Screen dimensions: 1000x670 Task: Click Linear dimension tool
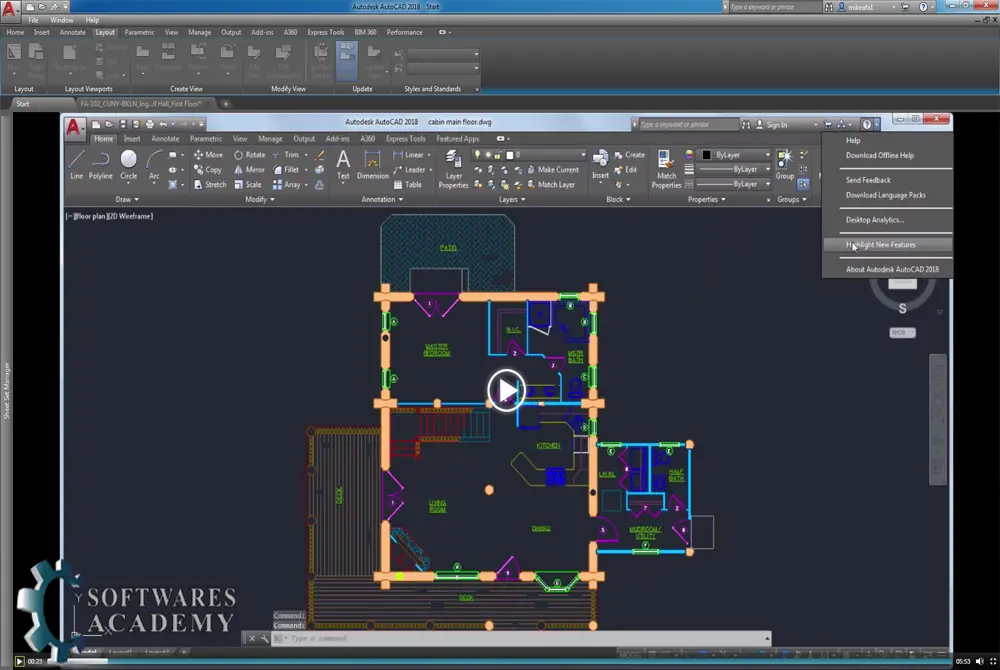(408, 155)
